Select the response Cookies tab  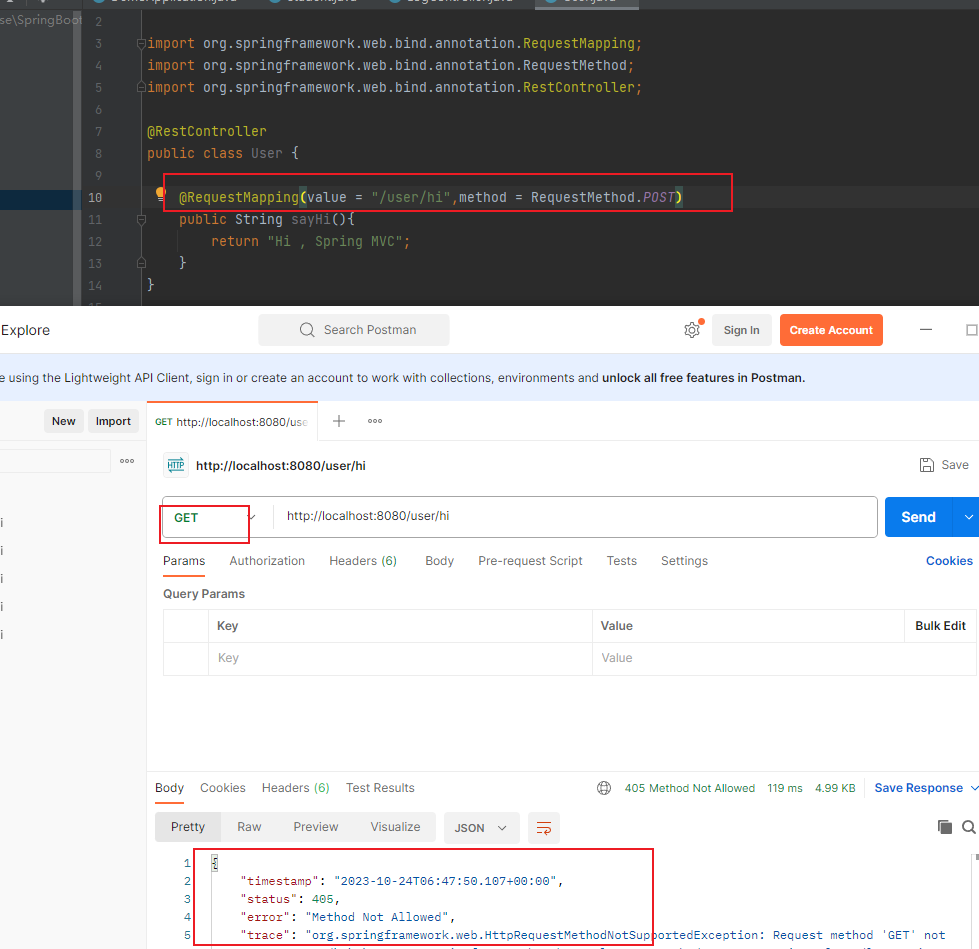click(x=222, y=788)
